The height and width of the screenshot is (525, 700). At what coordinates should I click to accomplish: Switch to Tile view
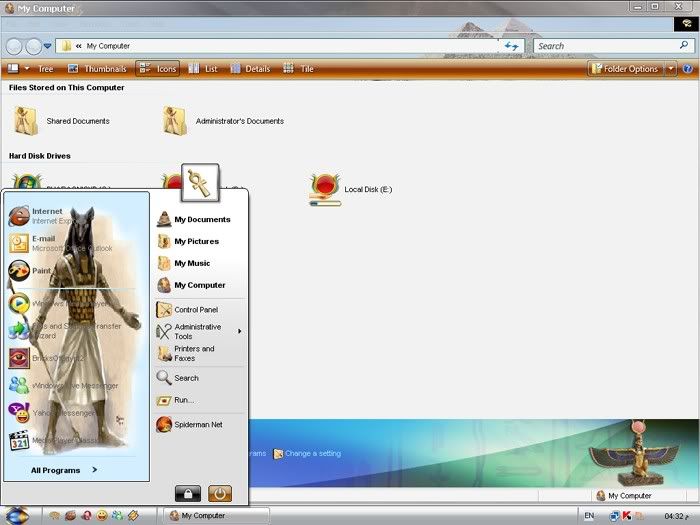pos(298,69)
